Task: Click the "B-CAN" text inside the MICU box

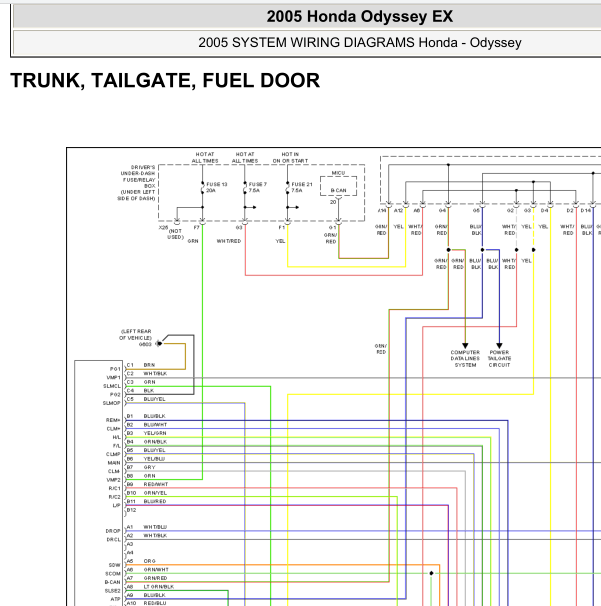Action: pyautogui.click(x=338, y=191)
